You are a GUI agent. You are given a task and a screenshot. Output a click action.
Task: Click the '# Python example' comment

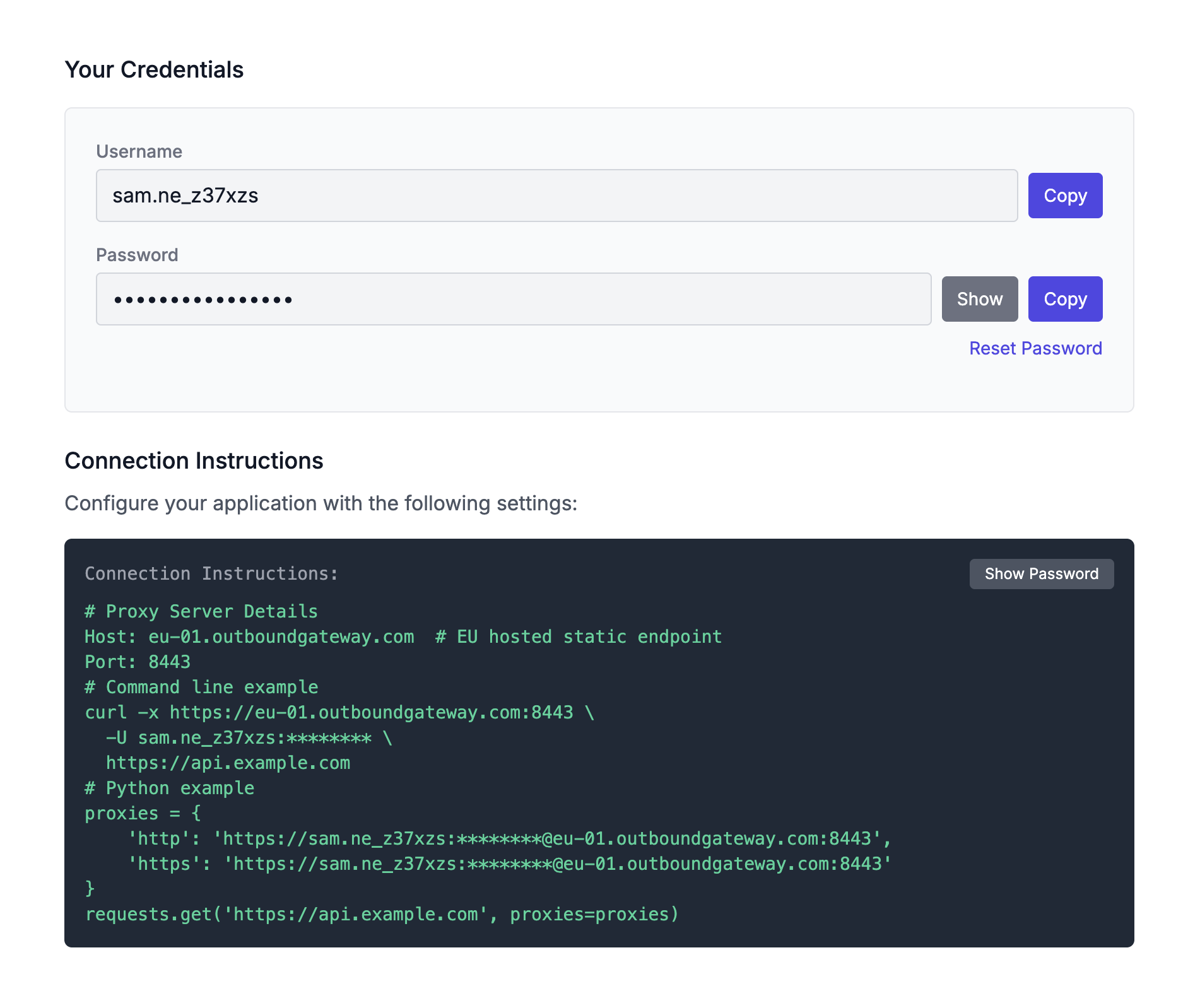[170, 788]
